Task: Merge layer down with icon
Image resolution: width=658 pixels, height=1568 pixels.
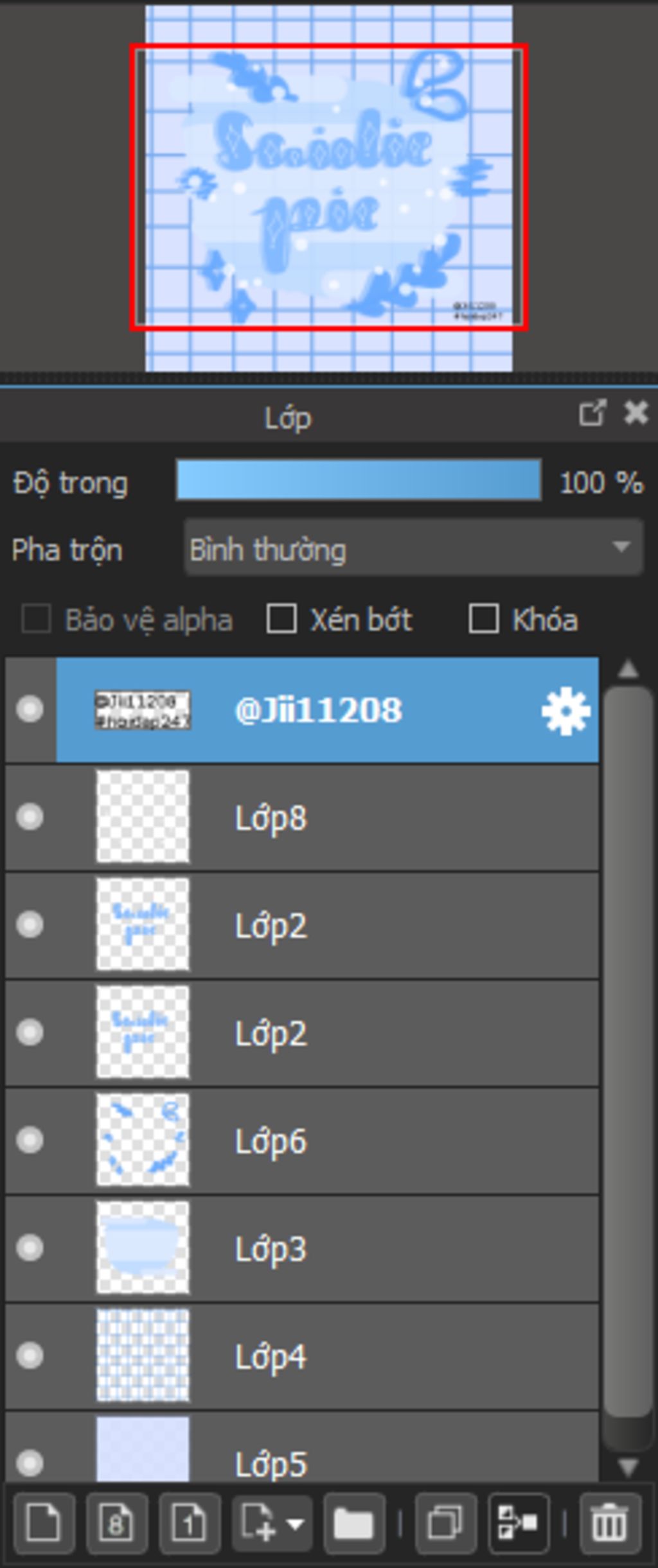Action: 519,1523
